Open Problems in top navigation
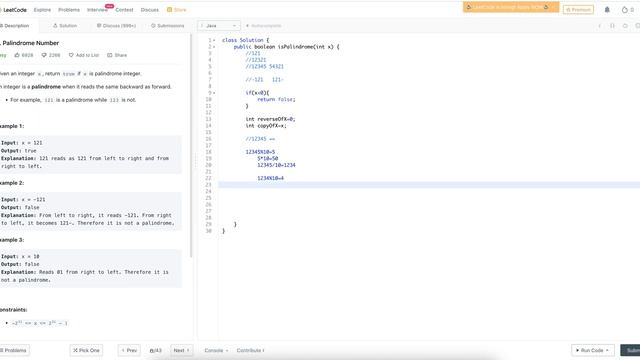The height and width of the screenshot is (360, 640). [x=69, y=10]
